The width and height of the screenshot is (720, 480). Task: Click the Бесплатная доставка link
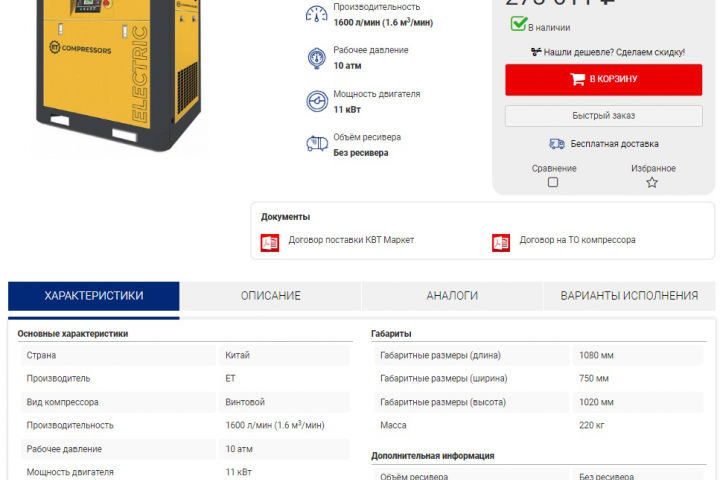(x=614, y=144)
